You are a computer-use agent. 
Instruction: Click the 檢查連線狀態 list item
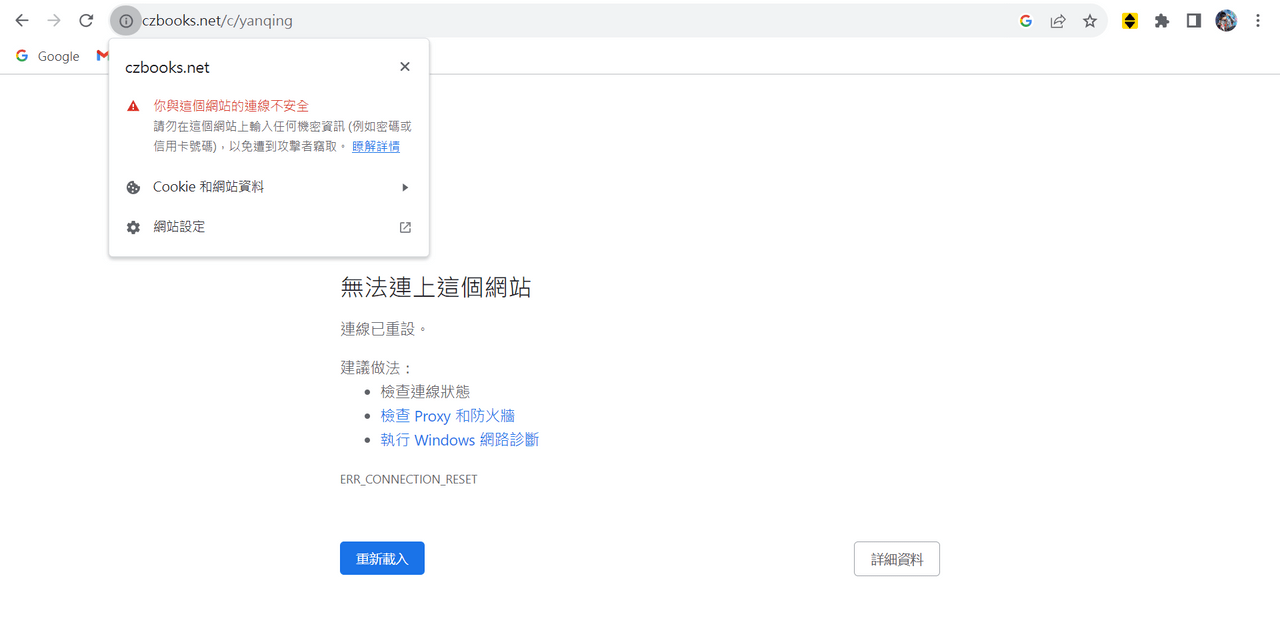point(425,392)
